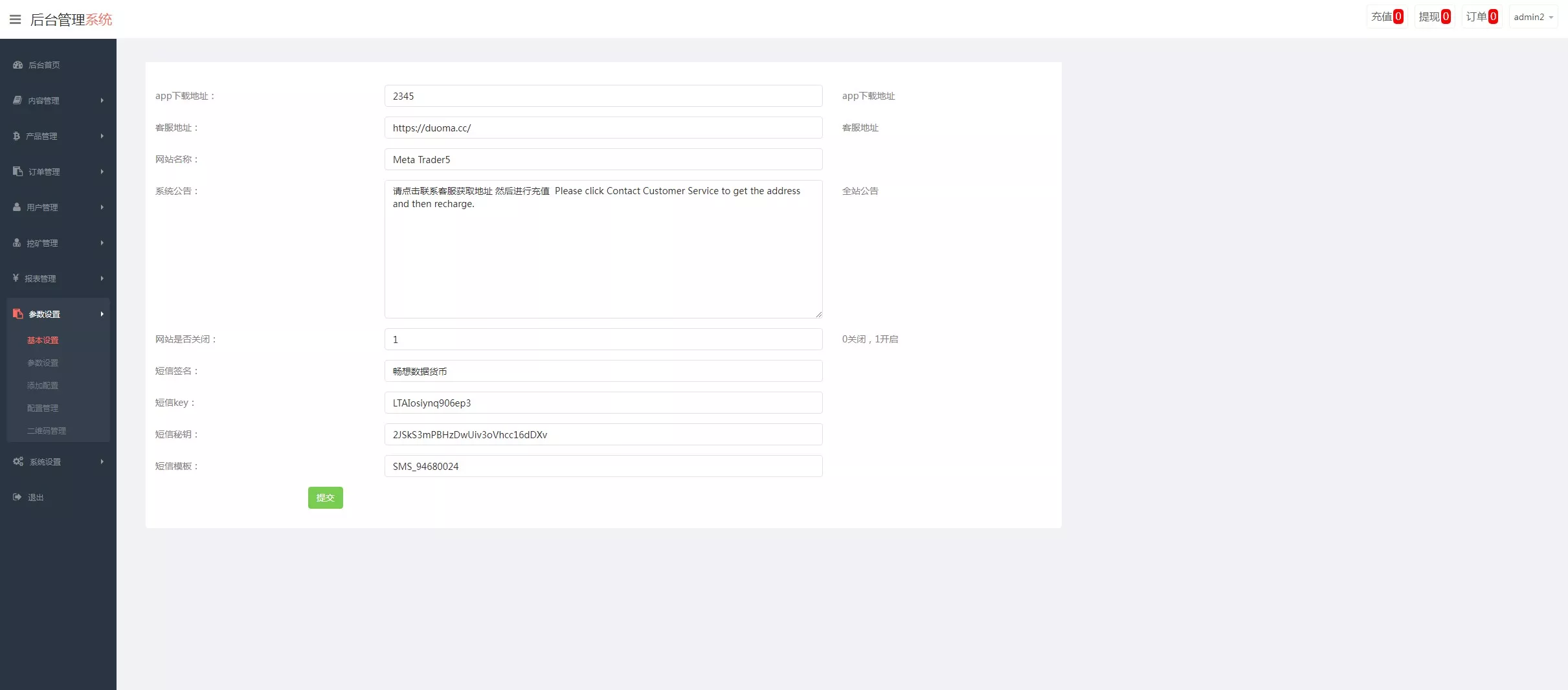1568x690 pixels.
Task: Click the yen icon beside 报表管理
Action: (16, 278)
